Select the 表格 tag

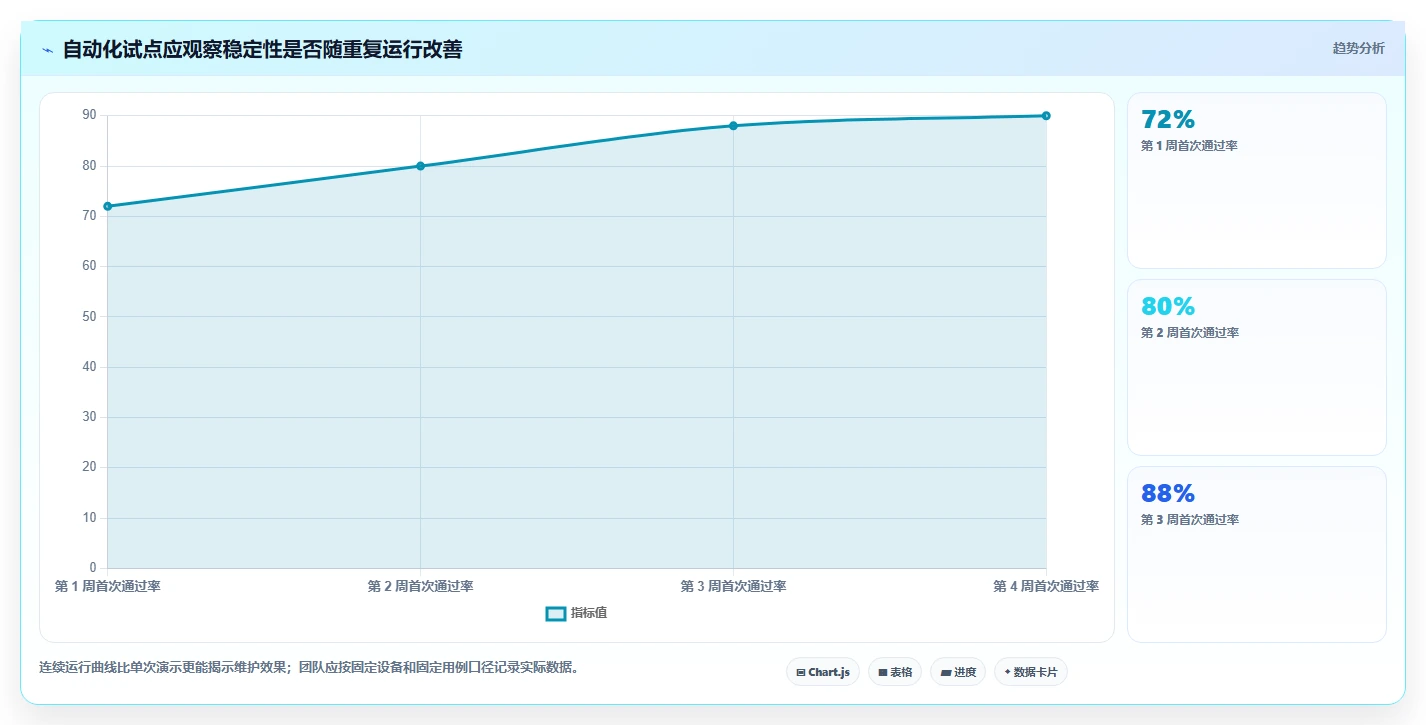(x=895, y=672)
